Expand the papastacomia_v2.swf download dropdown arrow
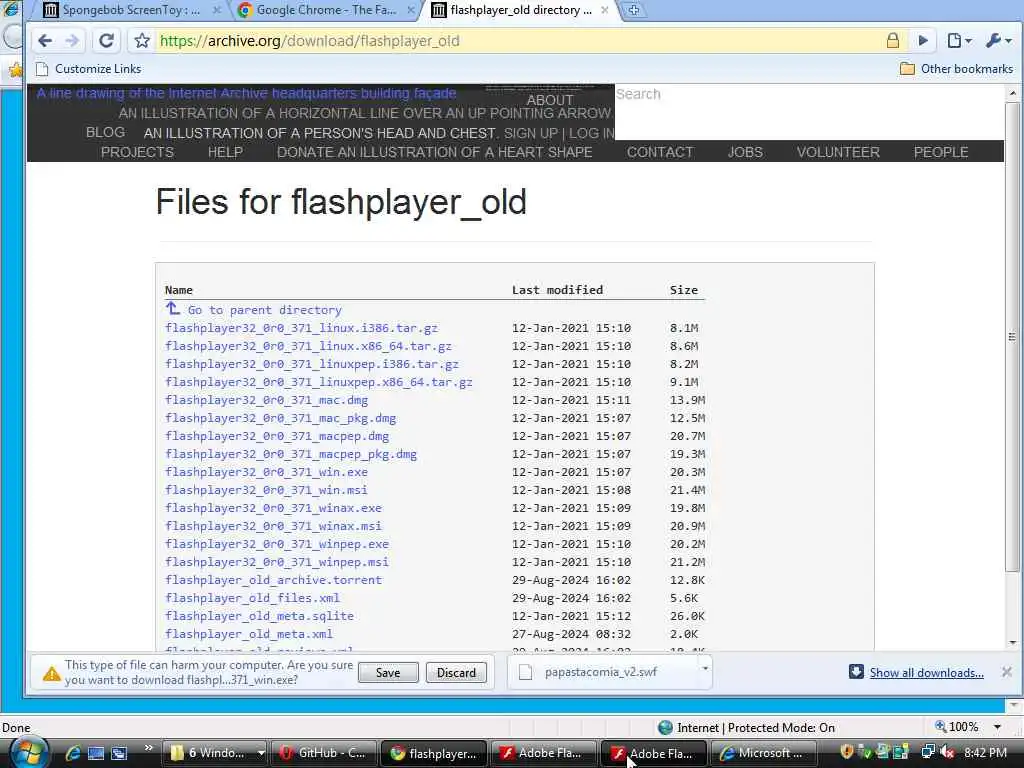1024x768 pixels. tap(705, 668)
